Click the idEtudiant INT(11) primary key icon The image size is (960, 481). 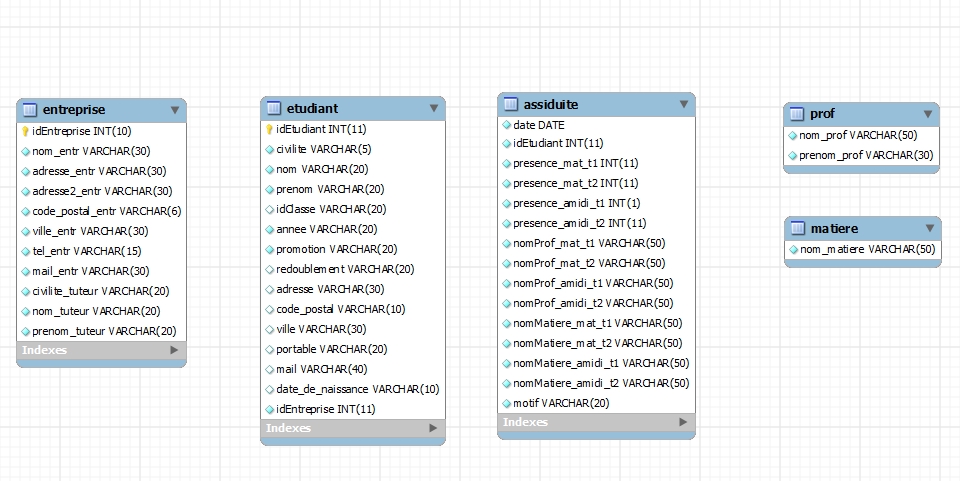tap(269, 129)
